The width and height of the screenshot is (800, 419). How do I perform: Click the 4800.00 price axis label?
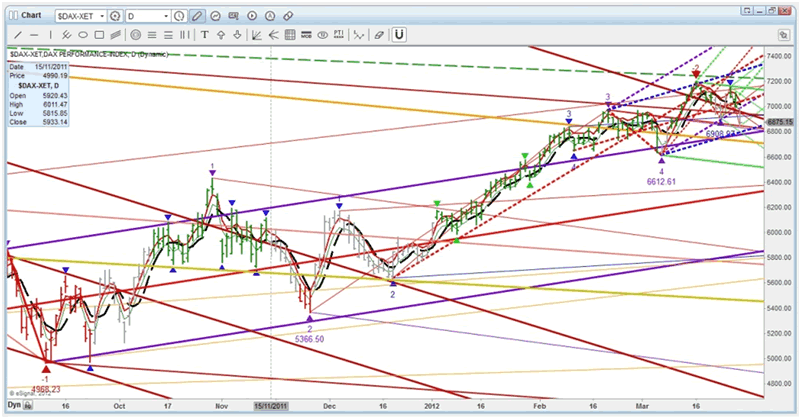click(781, 384)
